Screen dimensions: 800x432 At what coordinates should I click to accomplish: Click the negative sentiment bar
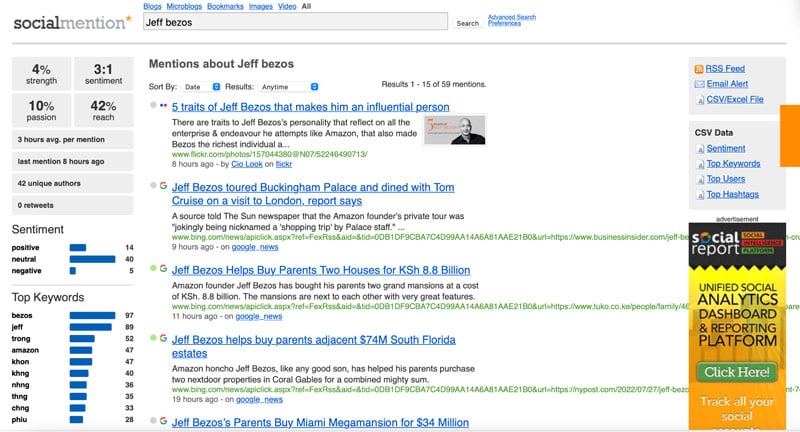[x=72, y=271]
